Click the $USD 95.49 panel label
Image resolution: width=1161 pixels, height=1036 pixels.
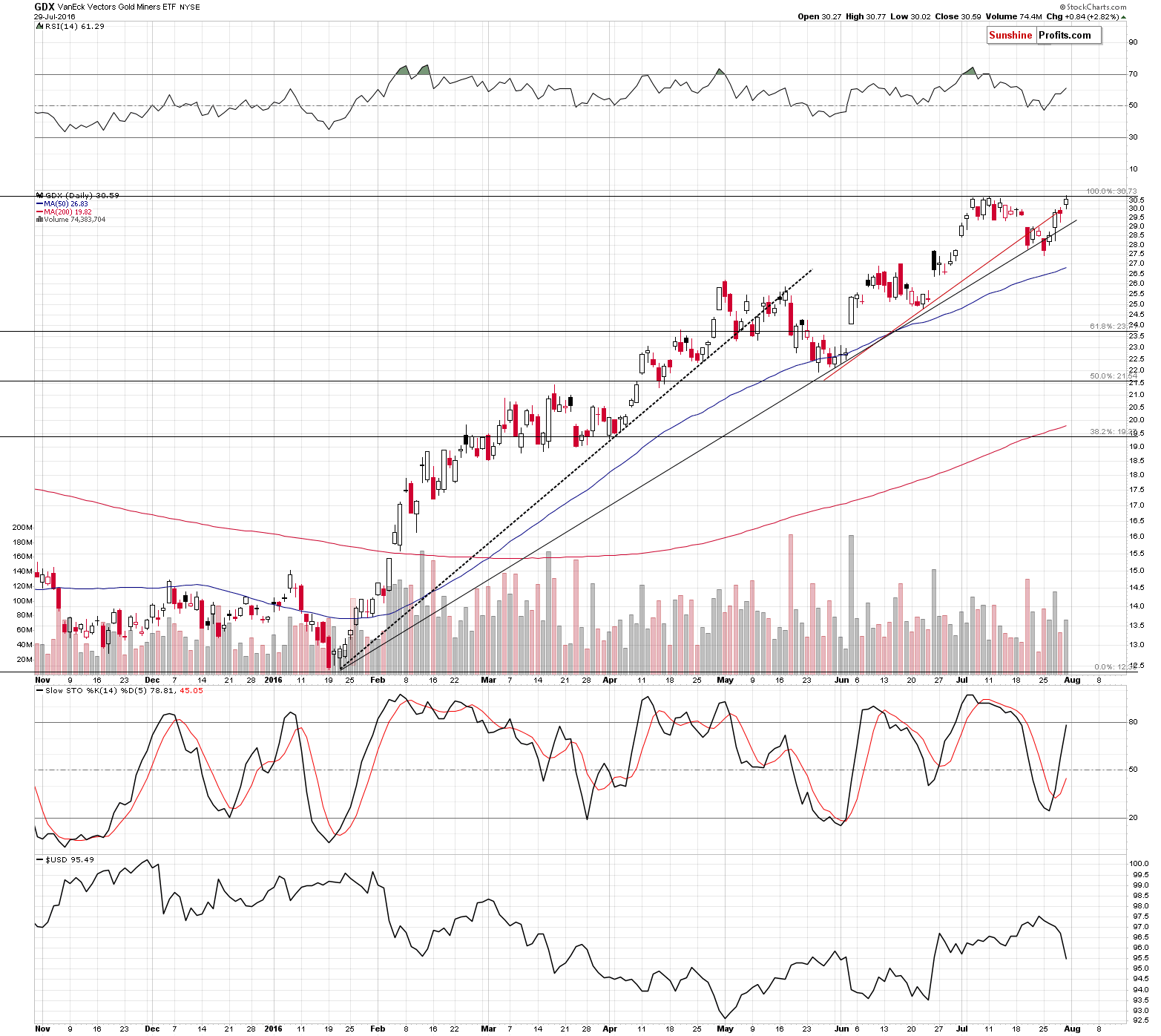coord(70,859)
